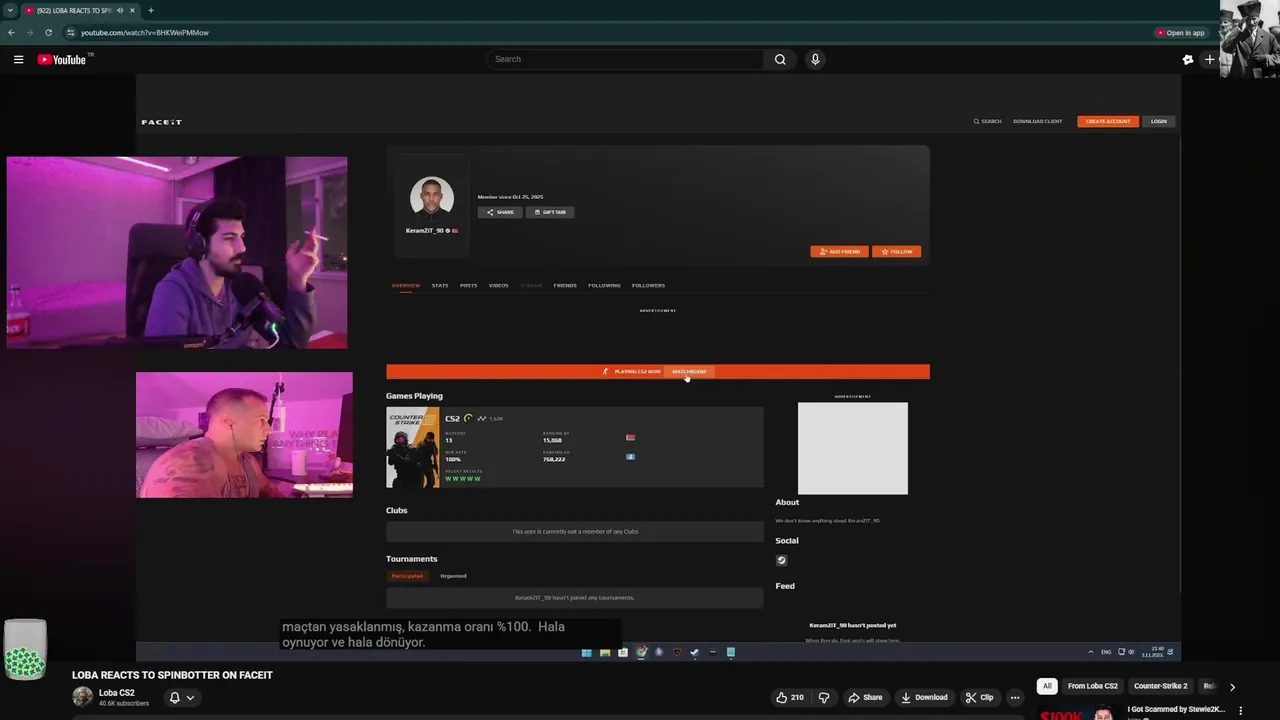The width and height of the screenshot is (1280, 720).
Task: Click the video title text
Action: [x=172, y=675]
